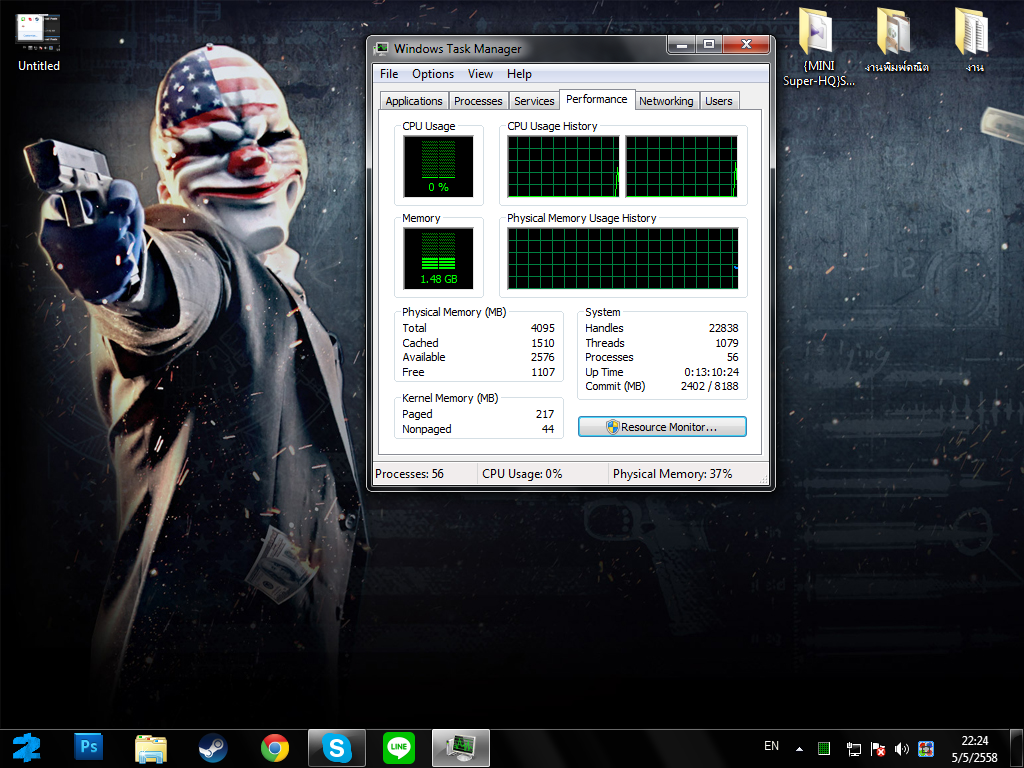This screenshot has height=768, width=1024.
Task: Launch Google Chrome from the taskbar
Action: click(x=275, y=748)
